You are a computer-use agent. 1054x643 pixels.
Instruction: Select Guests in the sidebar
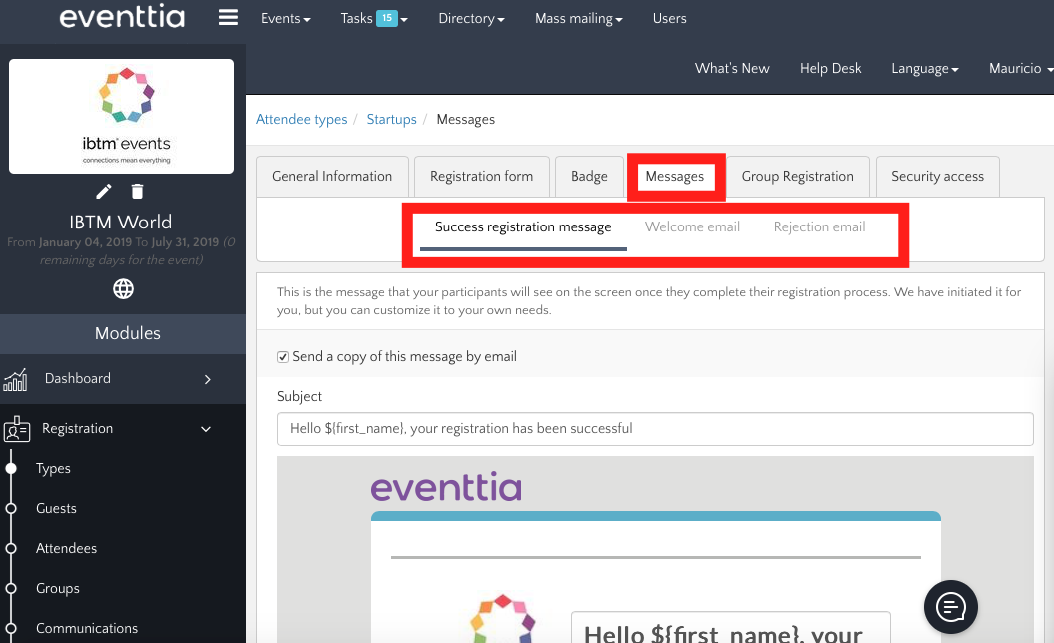(56, 508)
